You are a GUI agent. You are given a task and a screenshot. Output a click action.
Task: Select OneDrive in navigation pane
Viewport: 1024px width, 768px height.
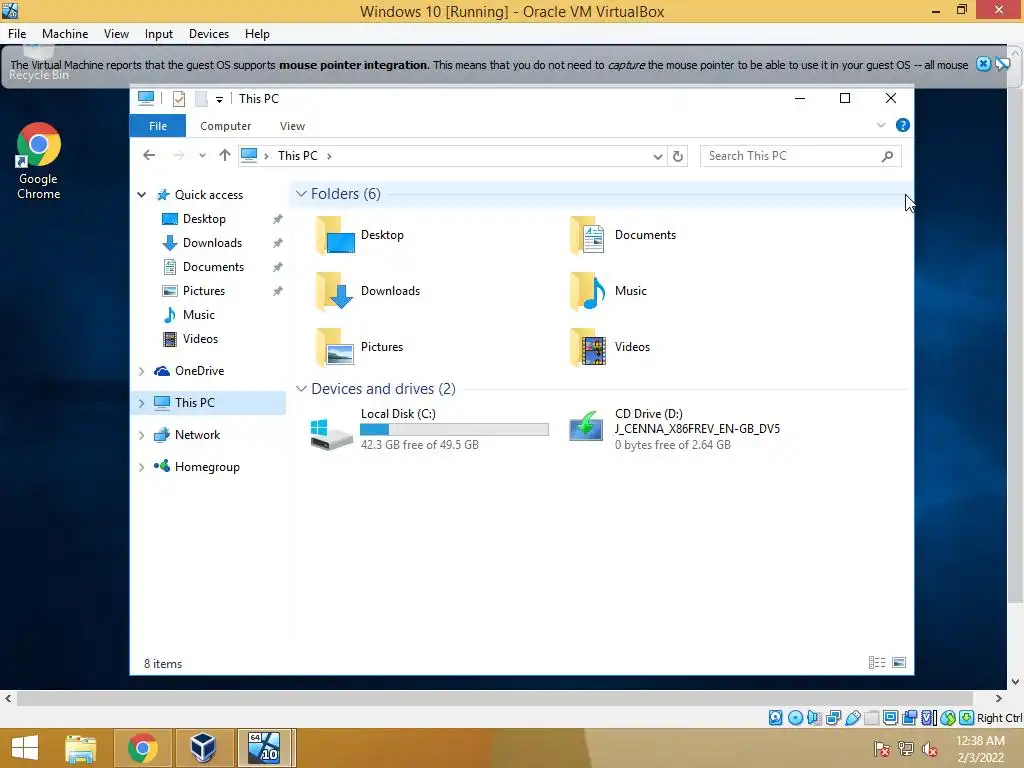pyautogui.click(x=199, y=371)
